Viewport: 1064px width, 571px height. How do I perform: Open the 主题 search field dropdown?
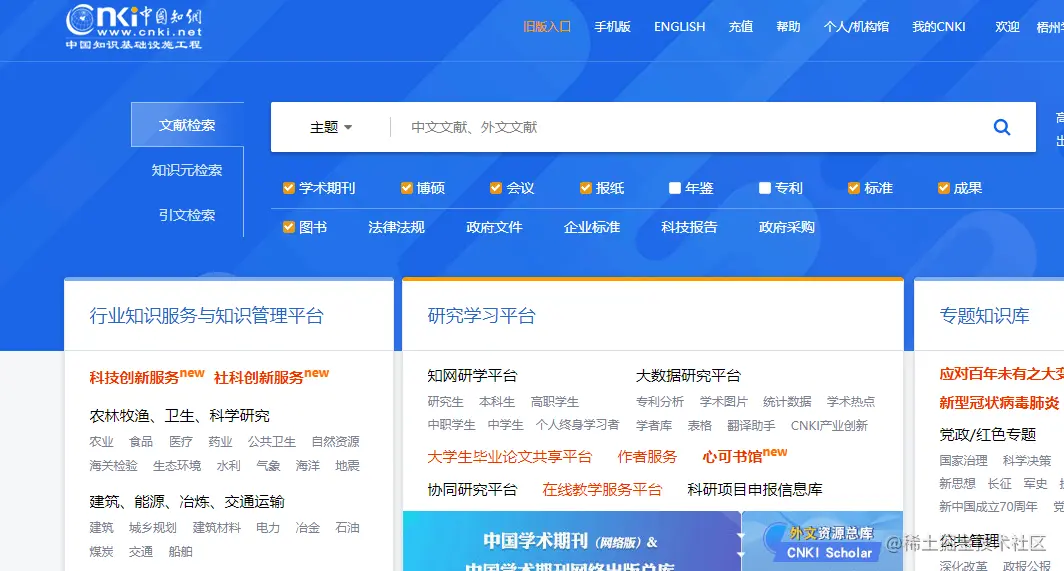(331, 127)
